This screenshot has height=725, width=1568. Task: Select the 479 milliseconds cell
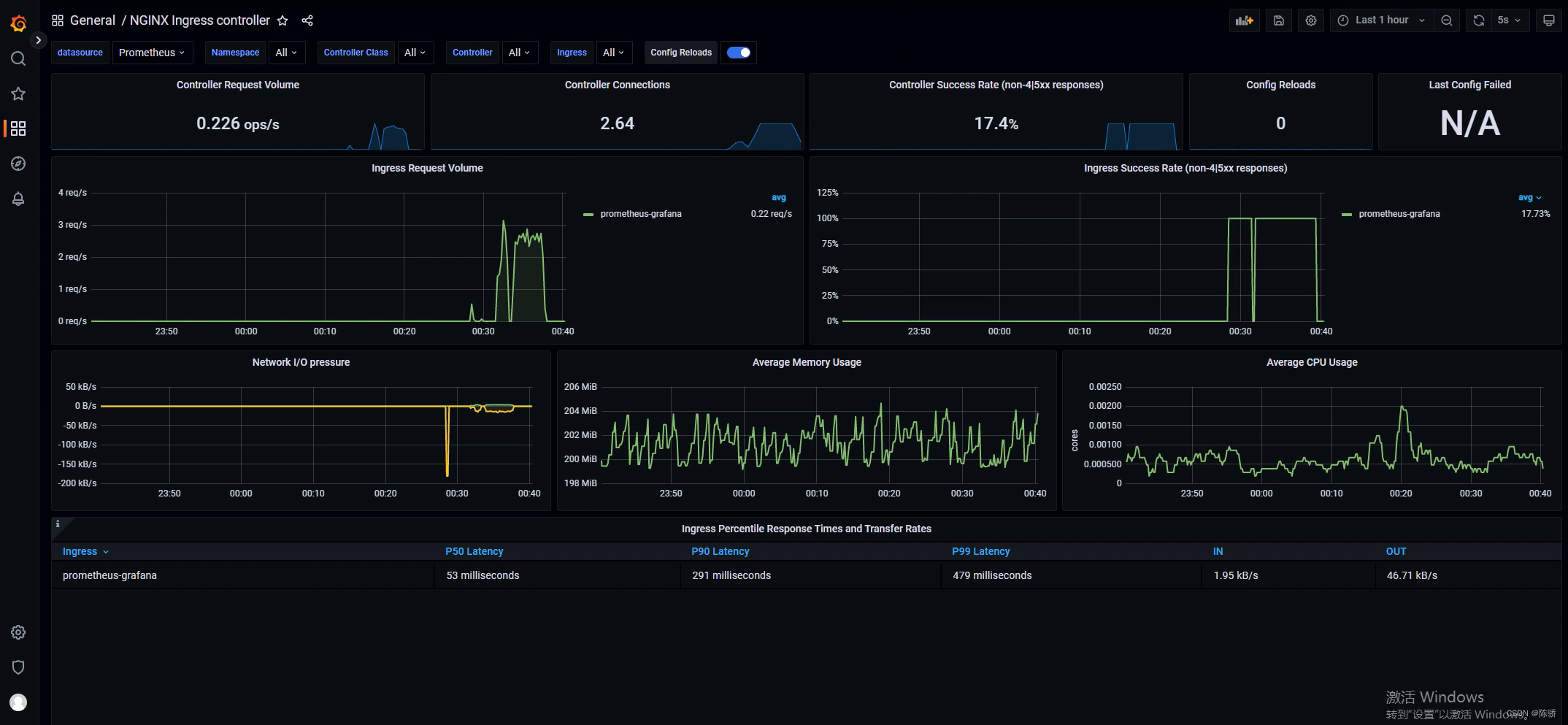(x=1071, y=575)
